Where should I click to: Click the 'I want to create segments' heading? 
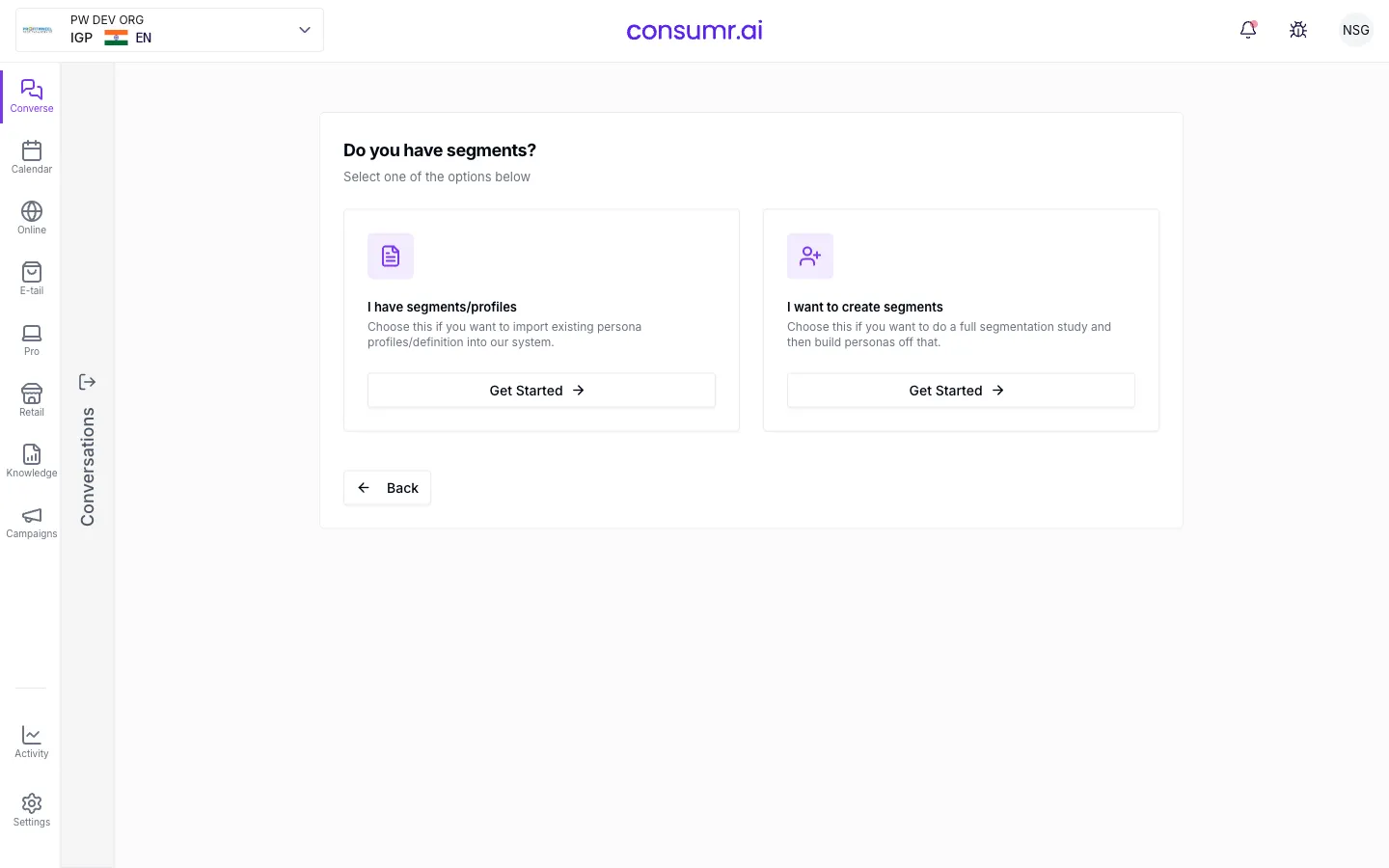coord(864,307)
